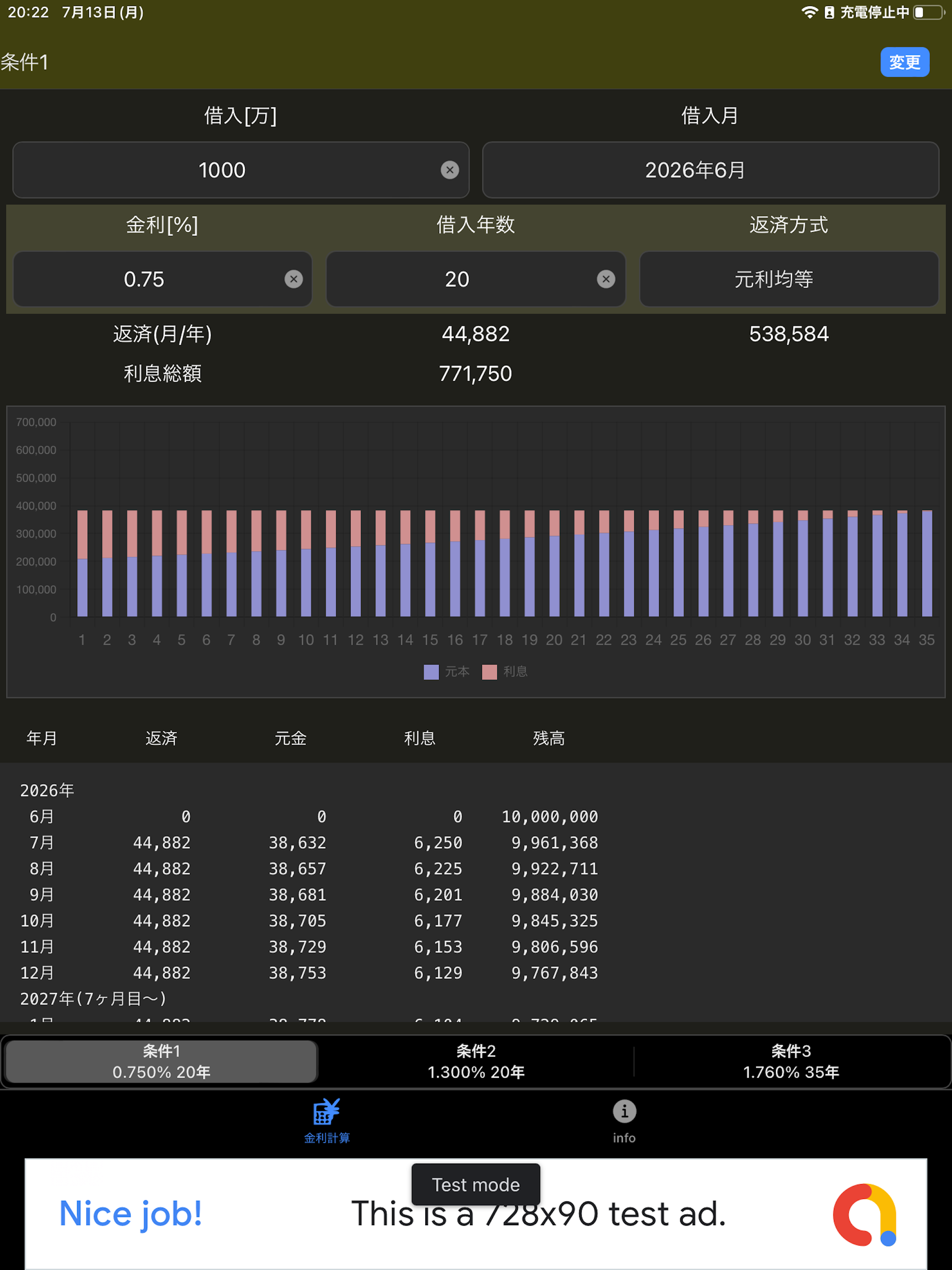Tap the 返済(月/年) label
The height and width of the screenshot is (1270, 952).
[162, 334]
